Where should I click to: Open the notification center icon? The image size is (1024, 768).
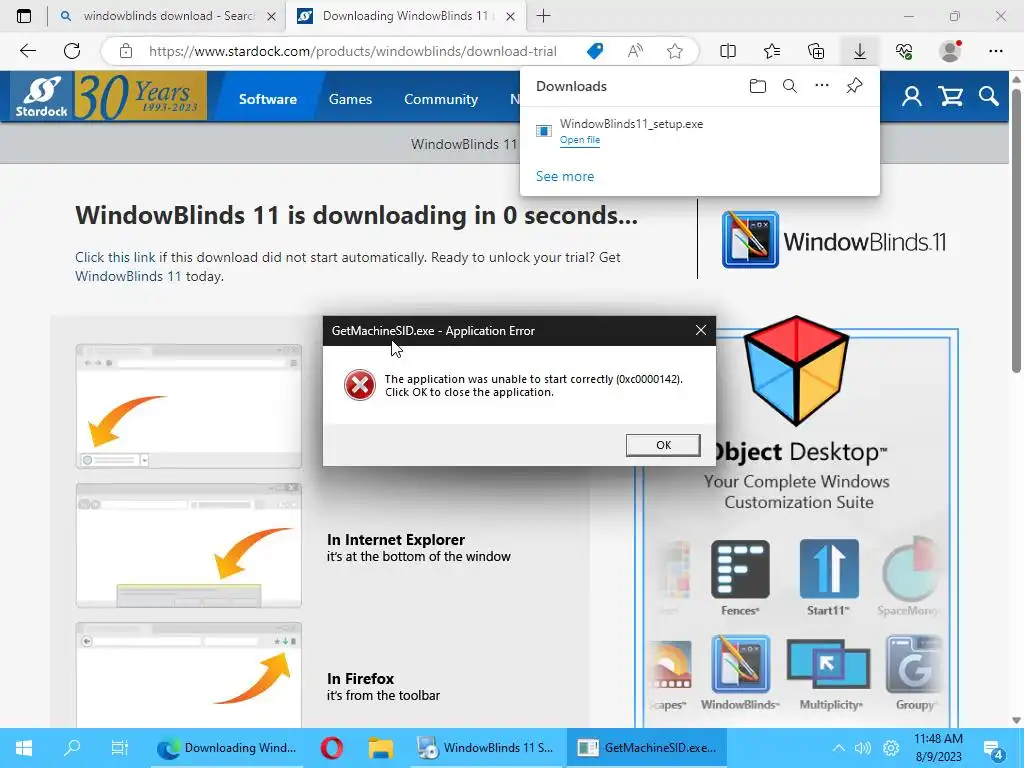(x=993, y=748)
